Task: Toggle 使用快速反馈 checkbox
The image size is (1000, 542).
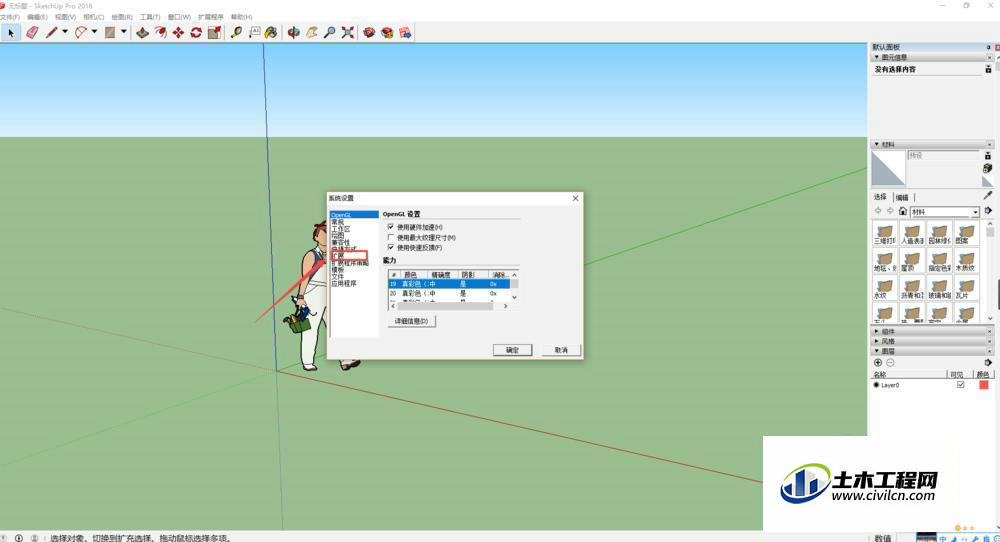Action: 391,247
